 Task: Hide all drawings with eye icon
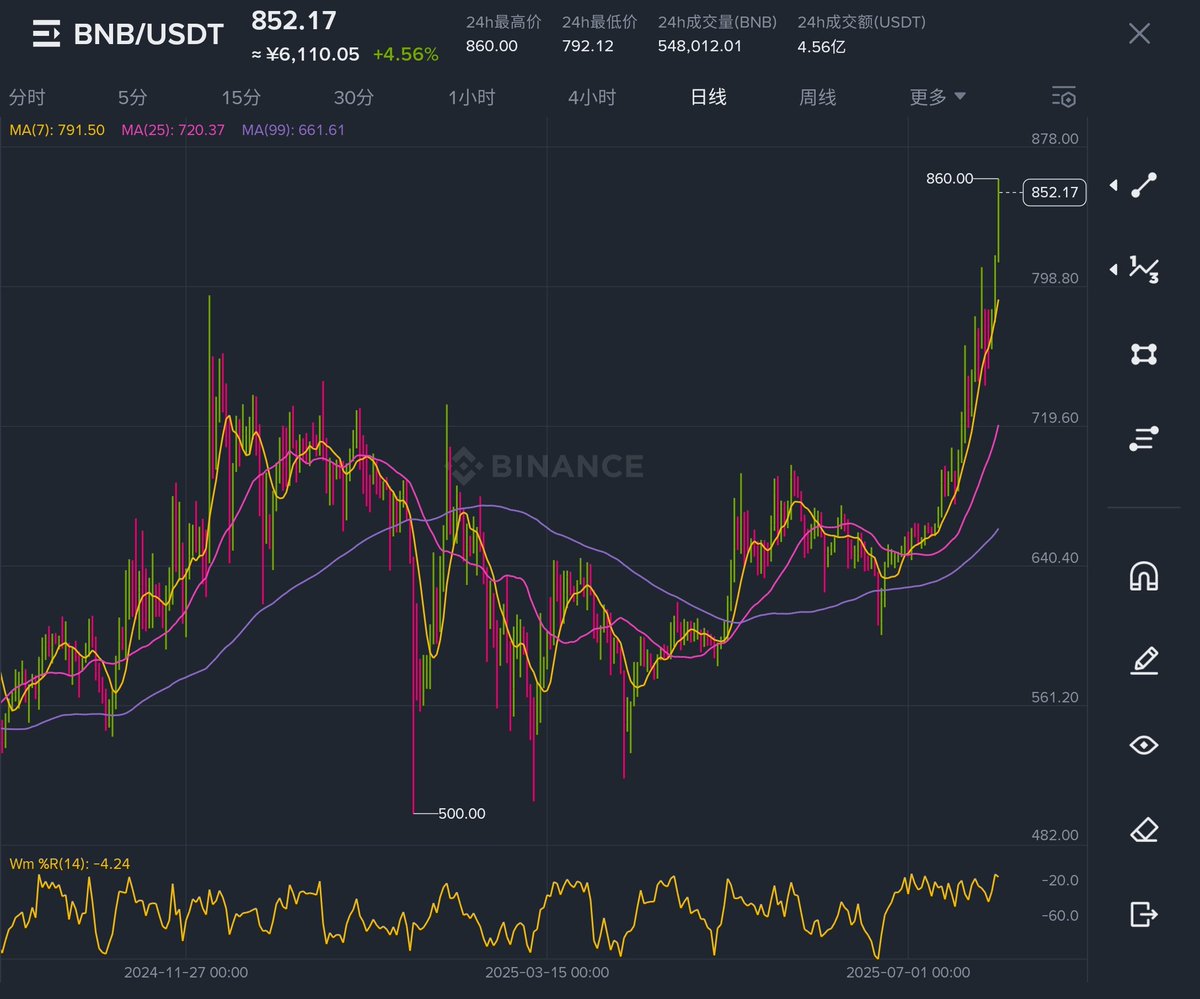click(x=1144, y=745)
